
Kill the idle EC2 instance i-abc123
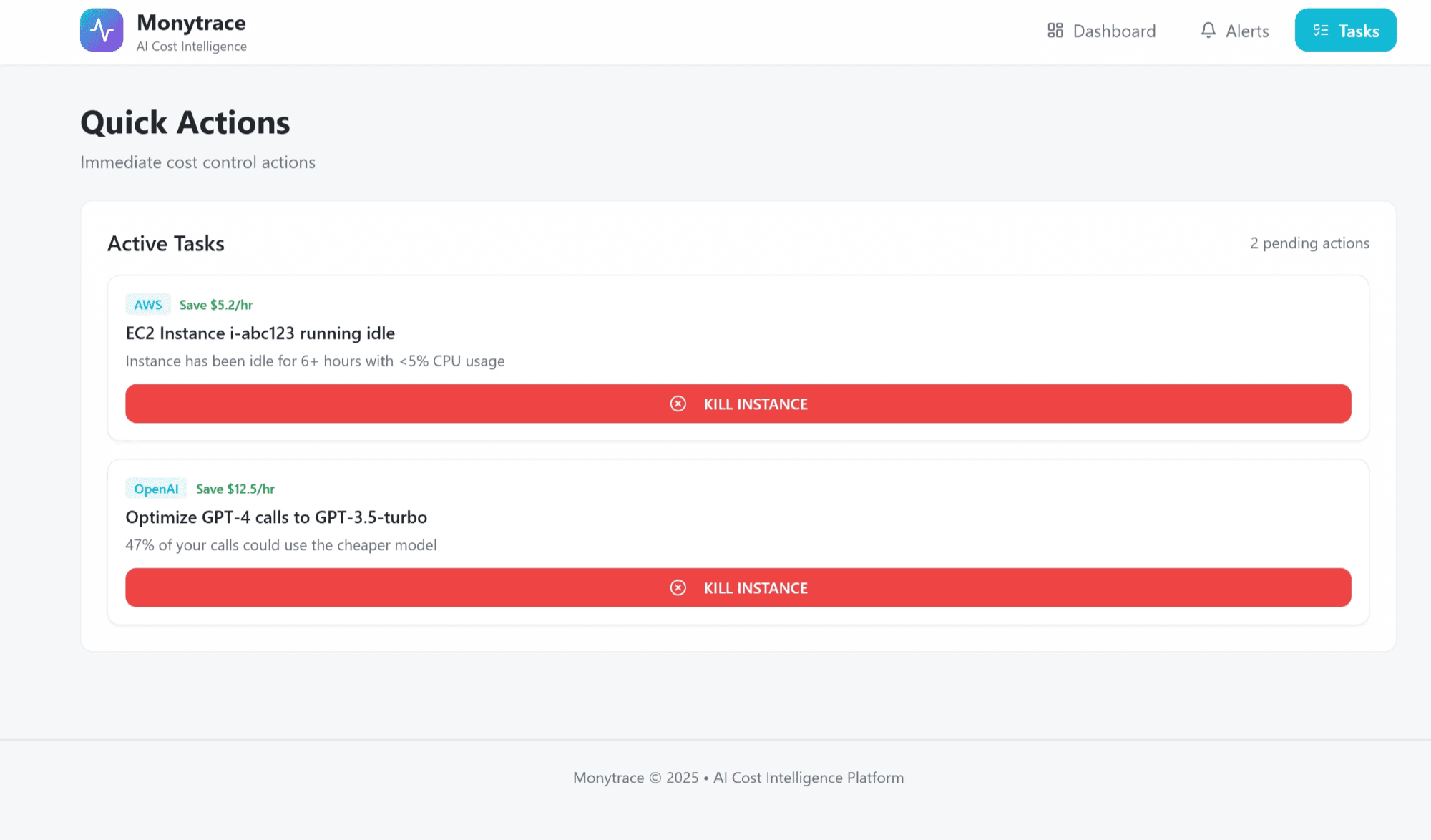(x=738, y=404)
